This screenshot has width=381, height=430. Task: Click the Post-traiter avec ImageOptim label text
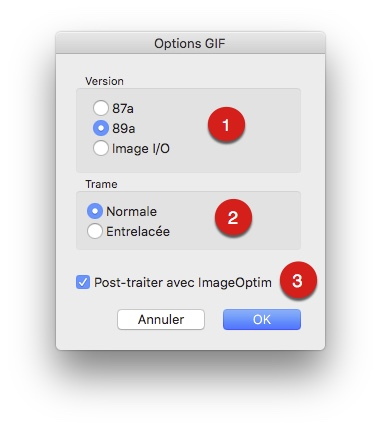tap(183, 283)
